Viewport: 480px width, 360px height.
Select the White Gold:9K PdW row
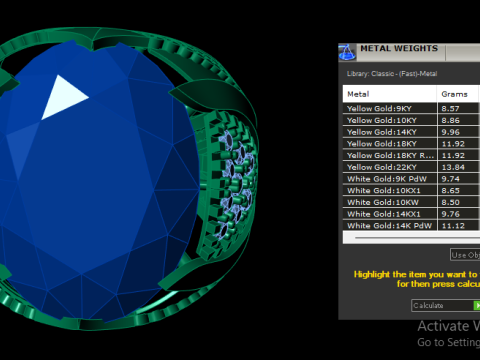pyautogui.click(x=411, y=179)
